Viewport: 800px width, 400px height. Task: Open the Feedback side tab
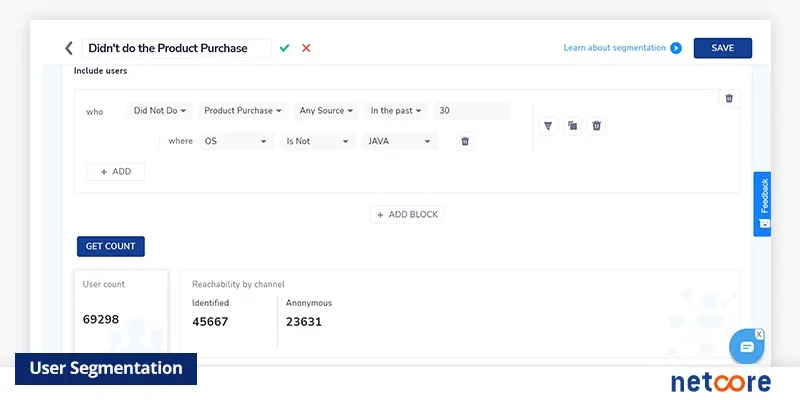click(762, 204)
